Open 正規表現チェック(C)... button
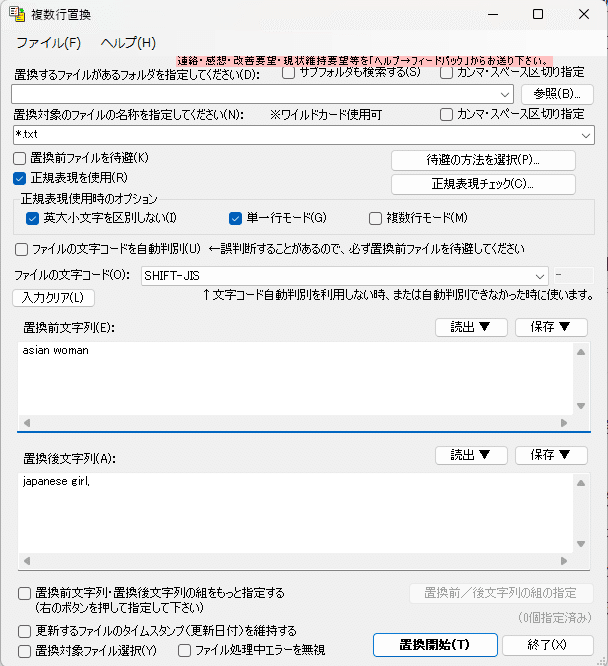The width and height of the screenshot is (608, 666). tap(483, 184)
